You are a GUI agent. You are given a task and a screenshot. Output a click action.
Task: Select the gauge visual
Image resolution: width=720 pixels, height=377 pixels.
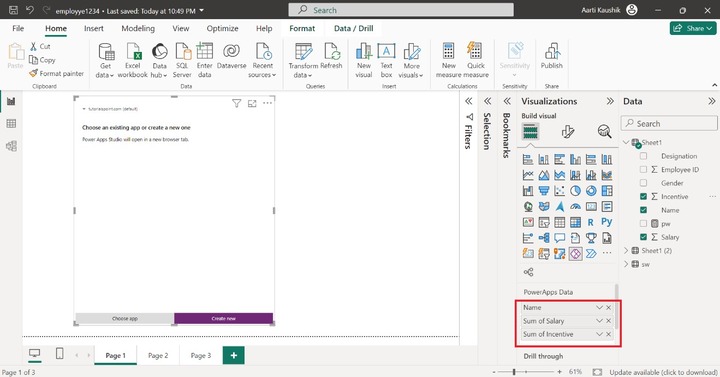coord(575,207)
